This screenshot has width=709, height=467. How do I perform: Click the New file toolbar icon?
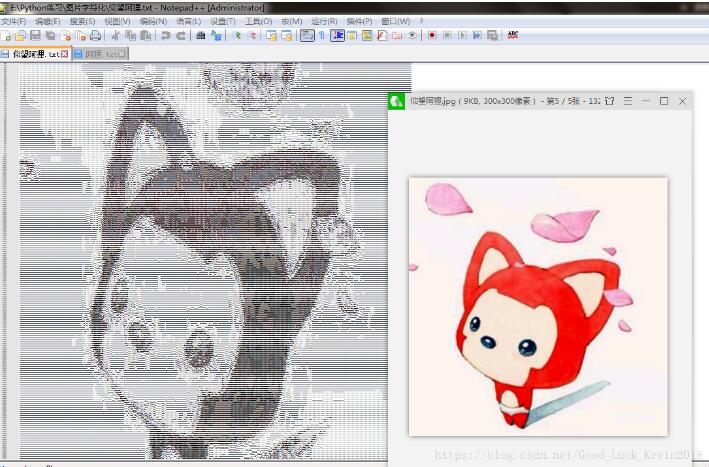(6, 36)
